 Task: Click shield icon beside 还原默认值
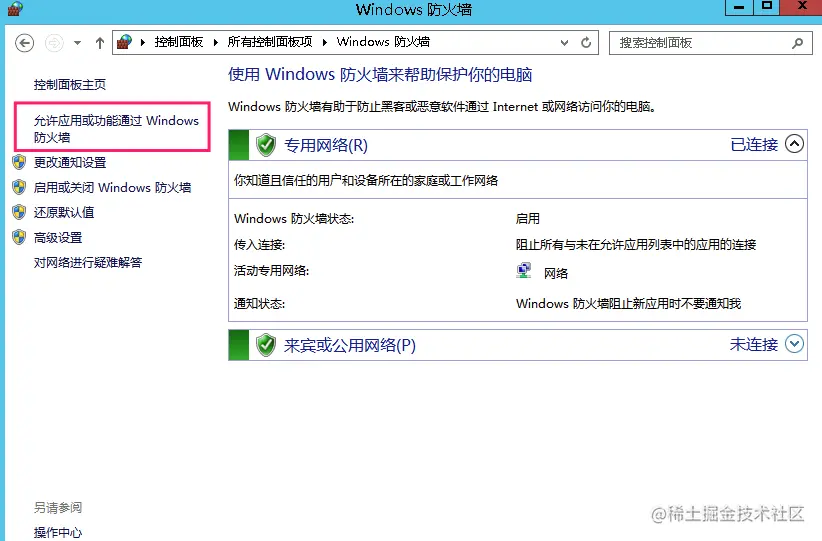[x=19, y=212]
